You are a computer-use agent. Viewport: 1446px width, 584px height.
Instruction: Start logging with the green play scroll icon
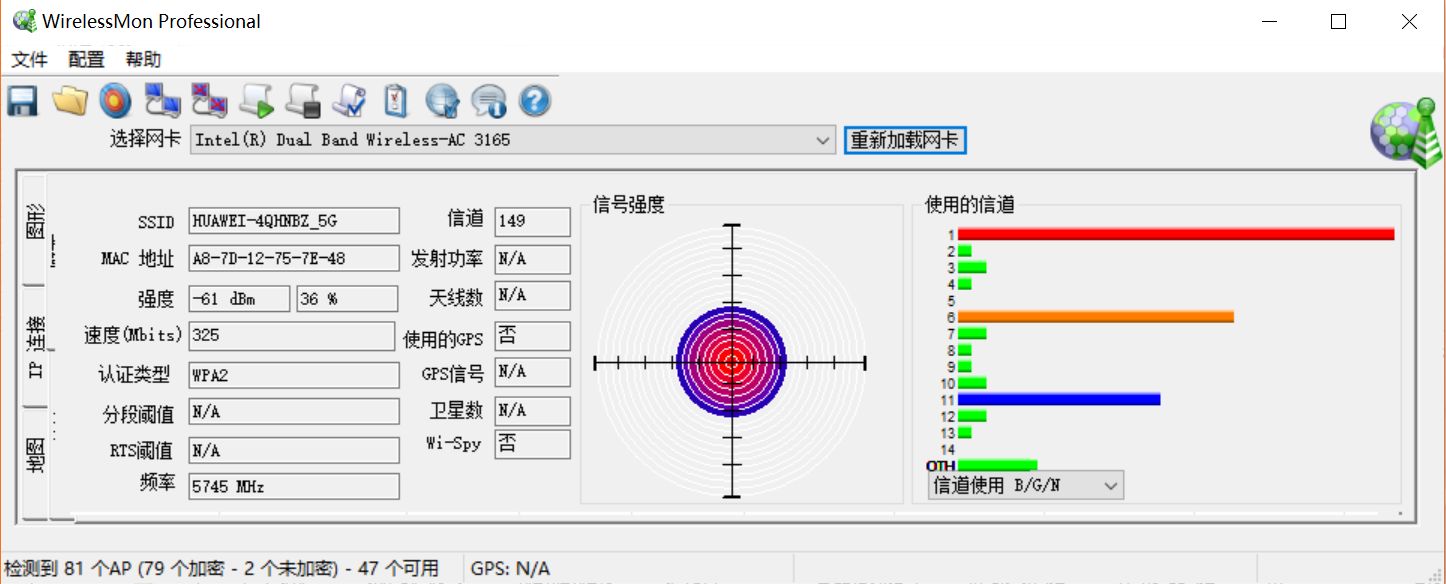click(255, 101)
